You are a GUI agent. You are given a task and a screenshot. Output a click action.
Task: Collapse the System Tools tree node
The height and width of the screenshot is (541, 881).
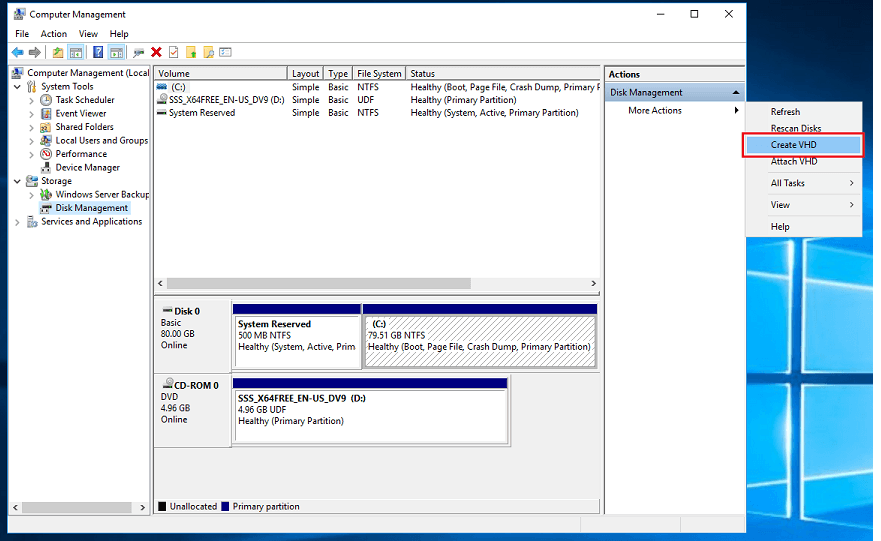(18, 87)
